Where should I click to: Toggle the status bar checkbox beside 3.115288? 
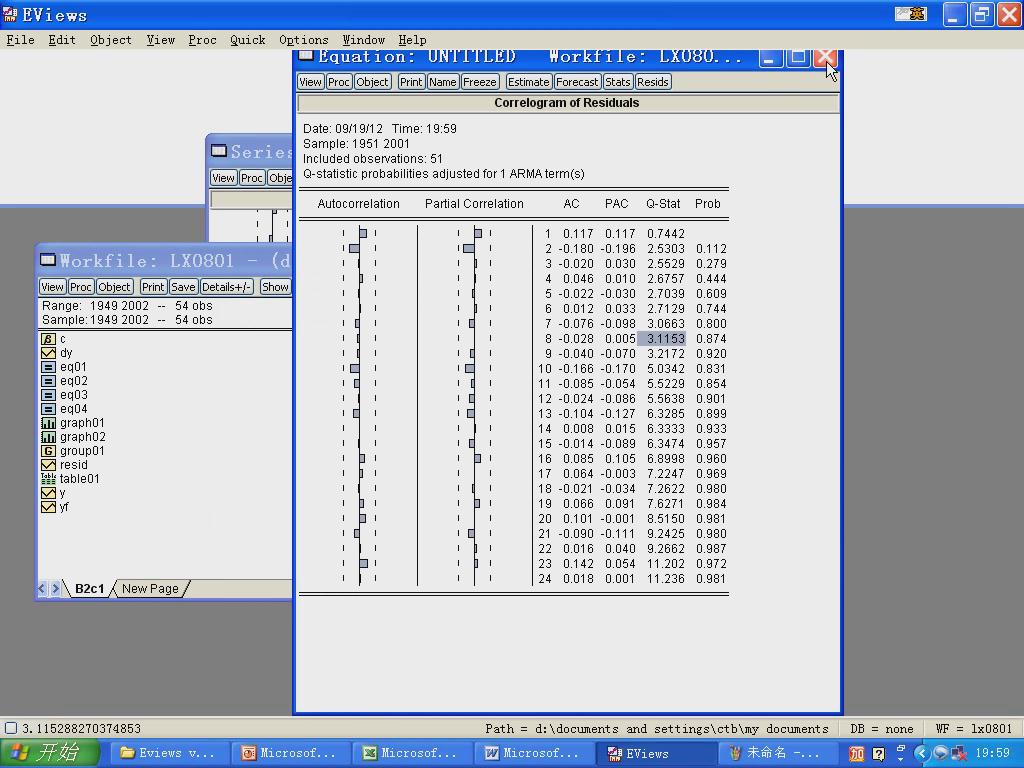pos(10,728)
